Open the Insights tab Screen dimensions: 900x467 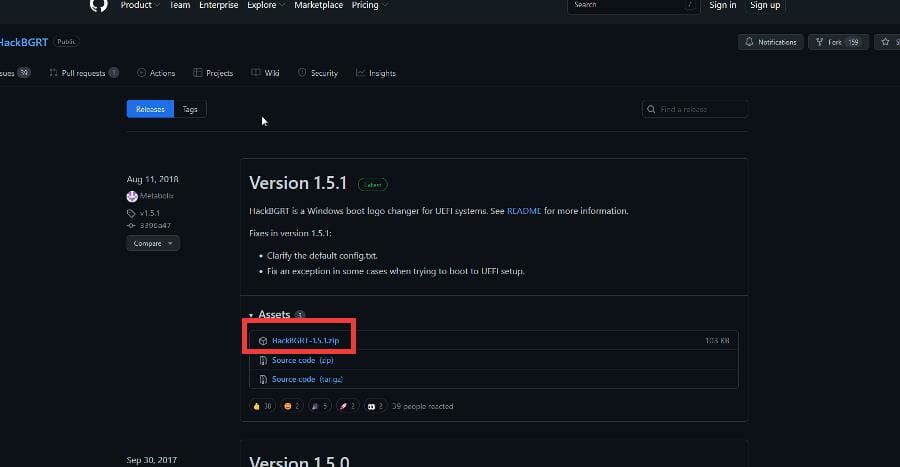click(375, 73)
